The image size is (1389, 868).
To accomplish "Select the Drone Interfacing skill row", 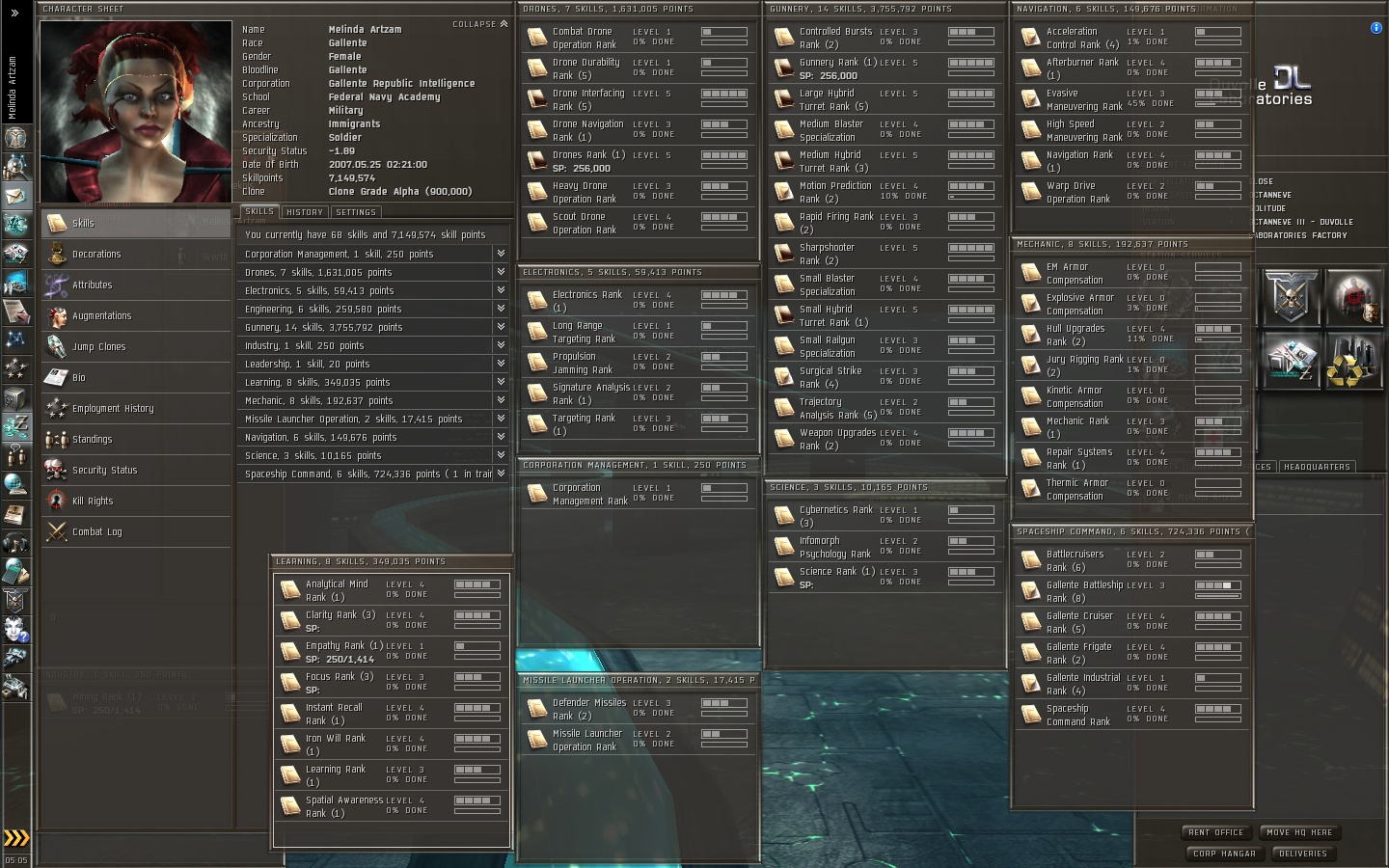I will pos(638,99).
